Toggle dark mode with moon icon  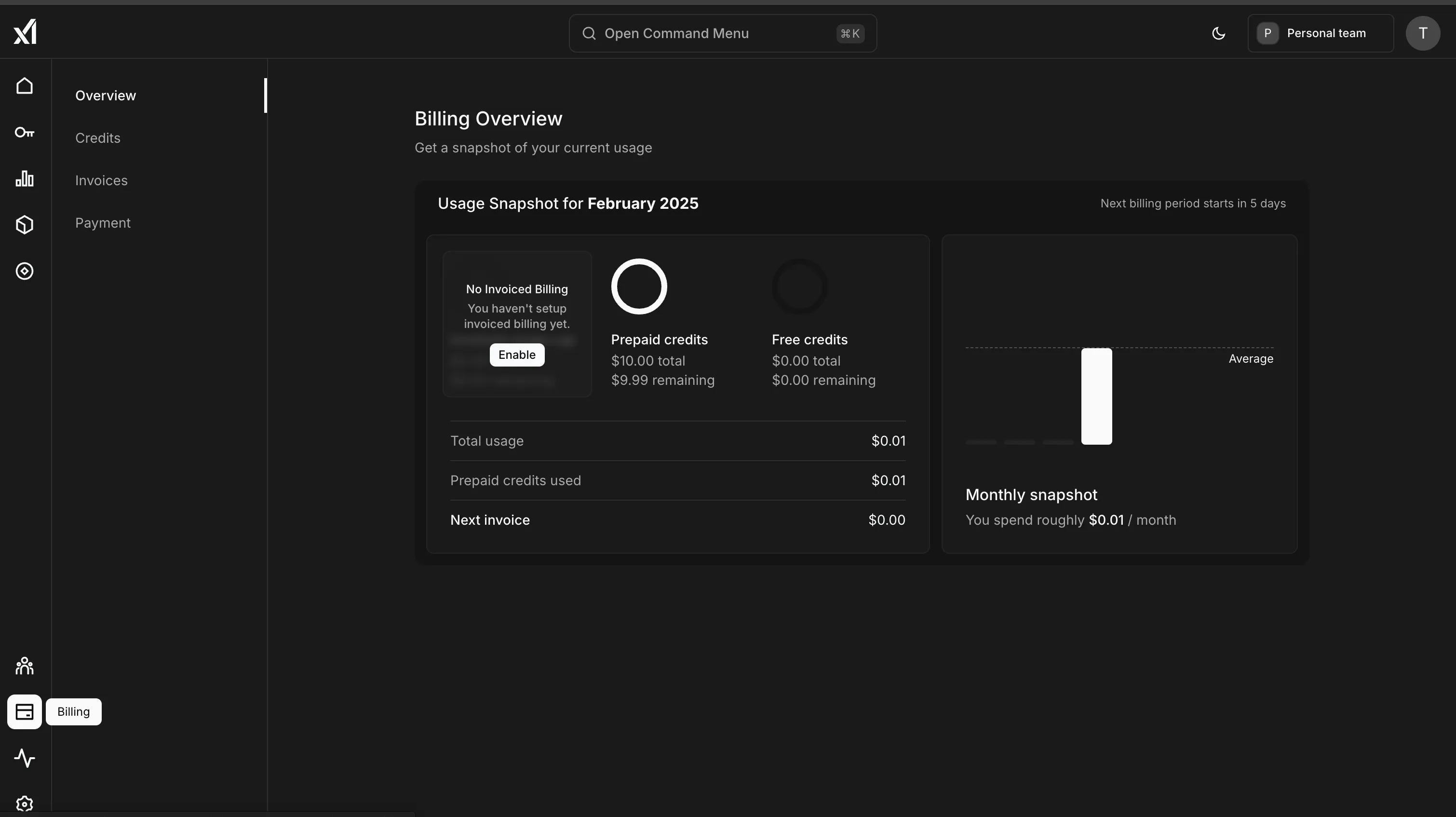pyautogui.click(x=1218, y=33)
